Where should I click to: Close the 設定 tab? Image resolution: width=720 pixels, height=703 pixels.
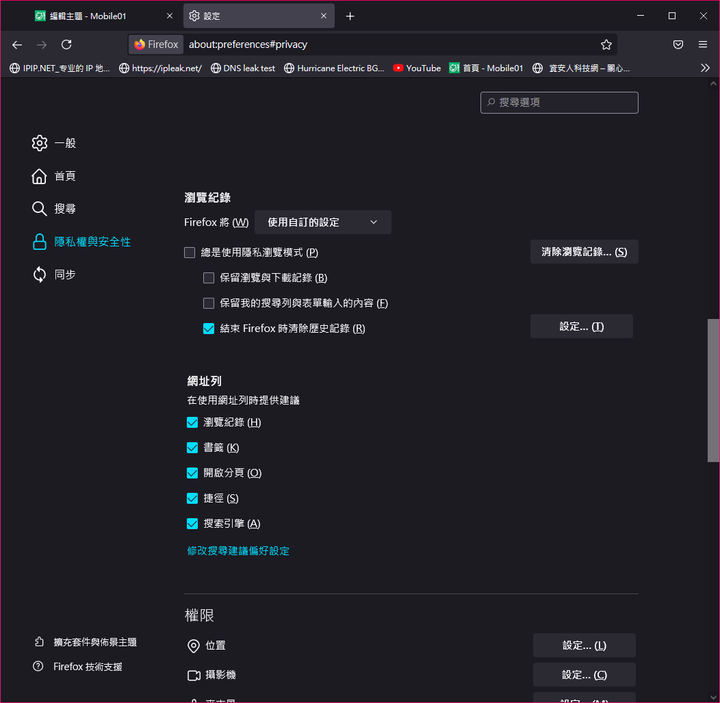pyautogui.click(x=324, y=16)
